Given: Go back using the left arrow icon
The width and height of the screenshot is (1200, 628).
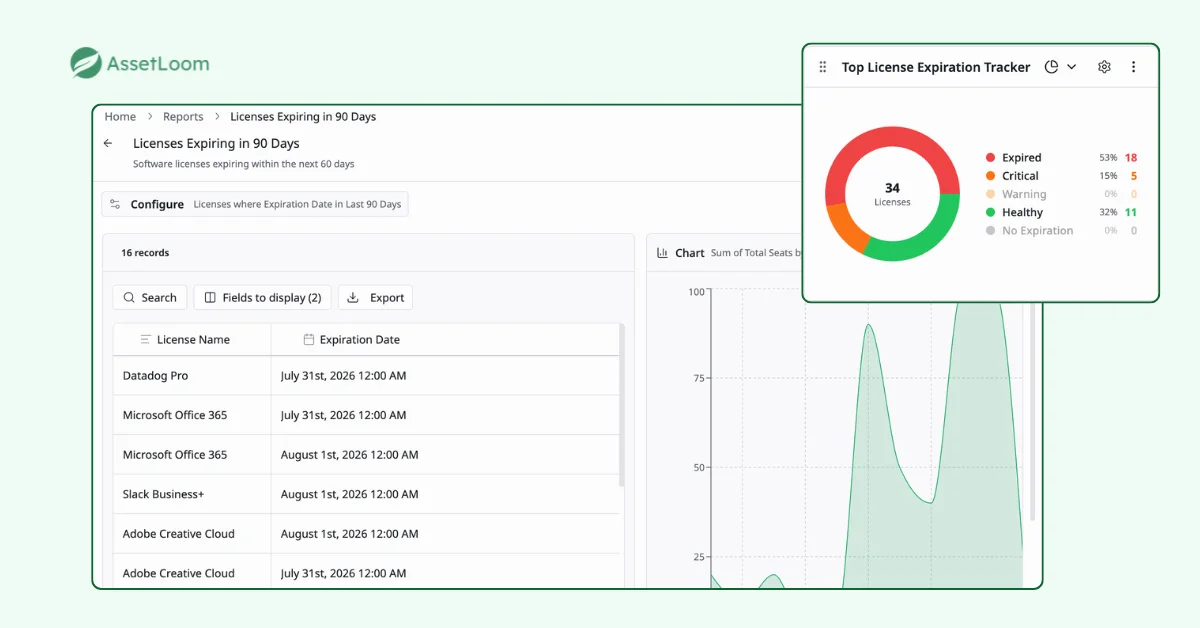Looking at the screenshot, I should pos(108,144).
